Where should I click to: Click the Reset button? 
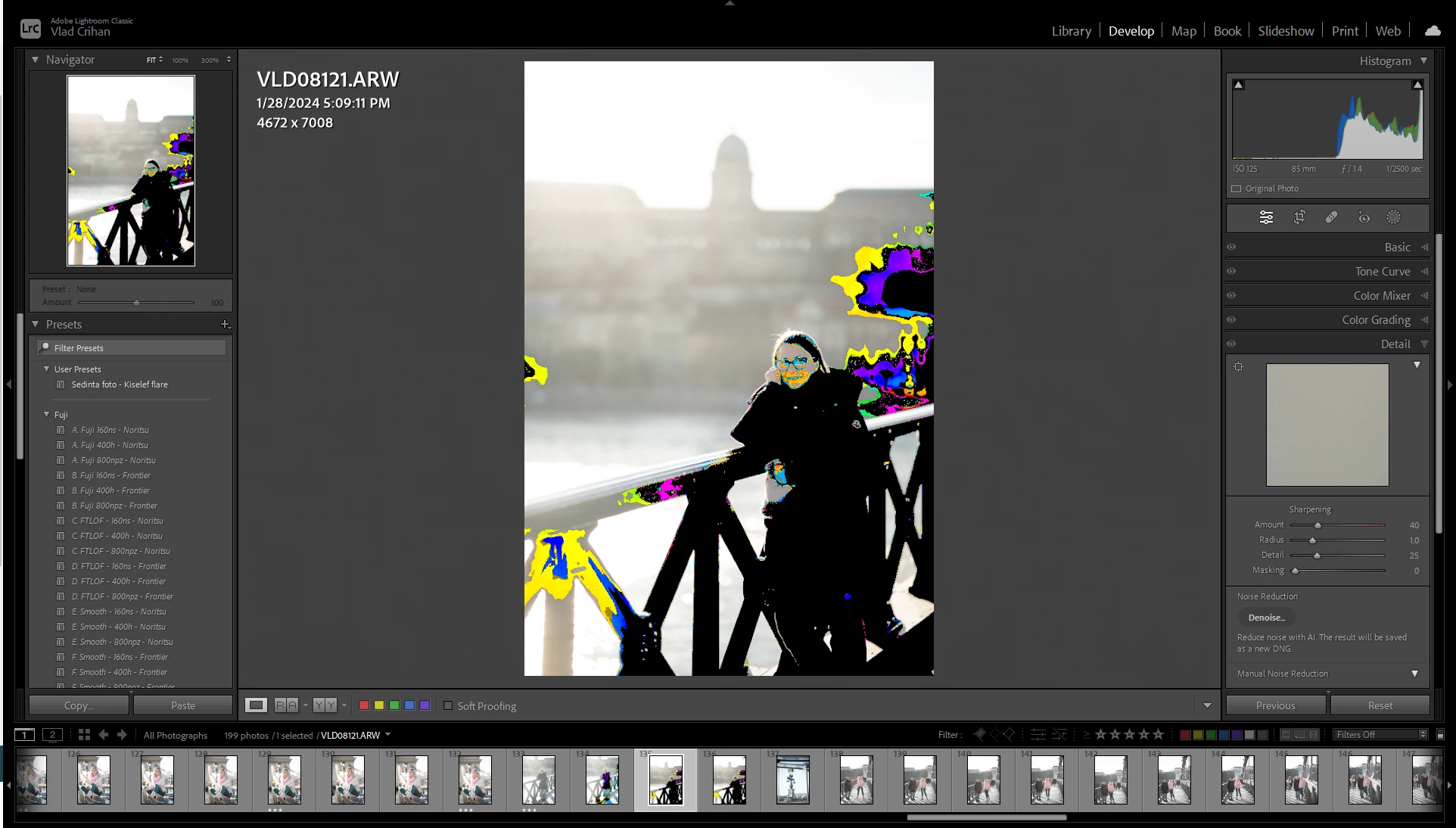coord(1380,705)
